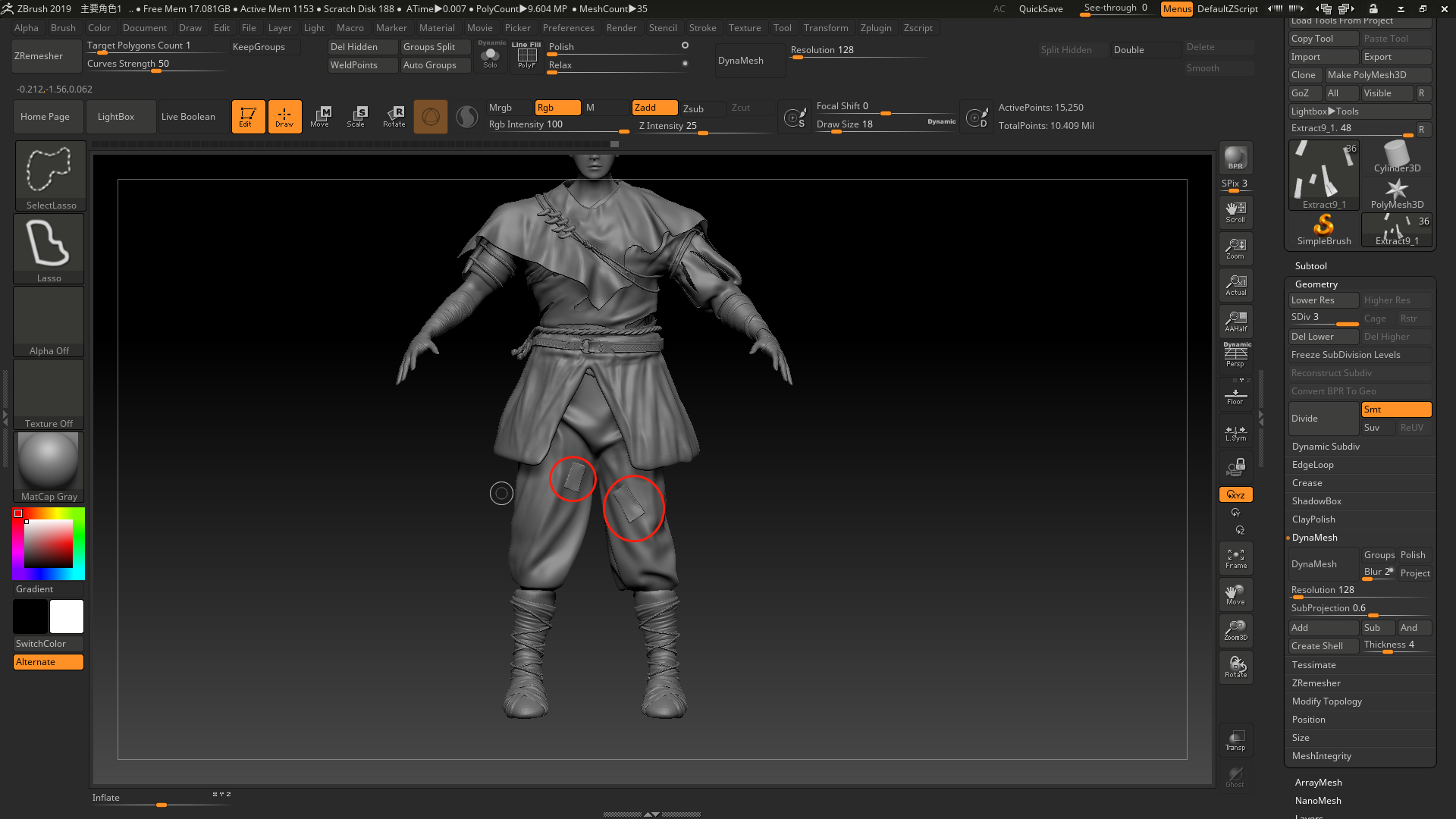
Task: Expand the ClayPolish section
Action: tap(1313, 519)
